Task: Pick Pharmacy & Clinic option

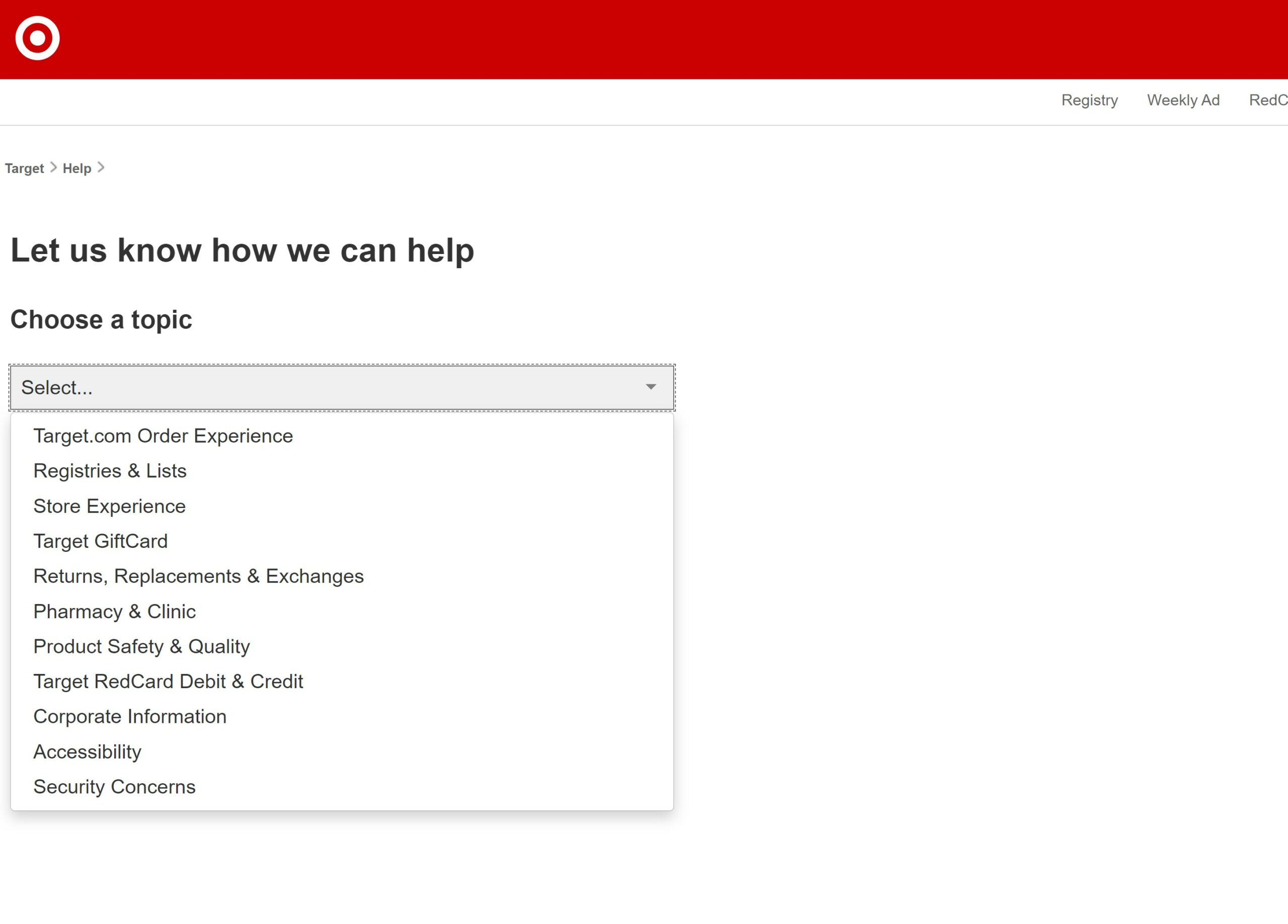Action: coord(342,612)
